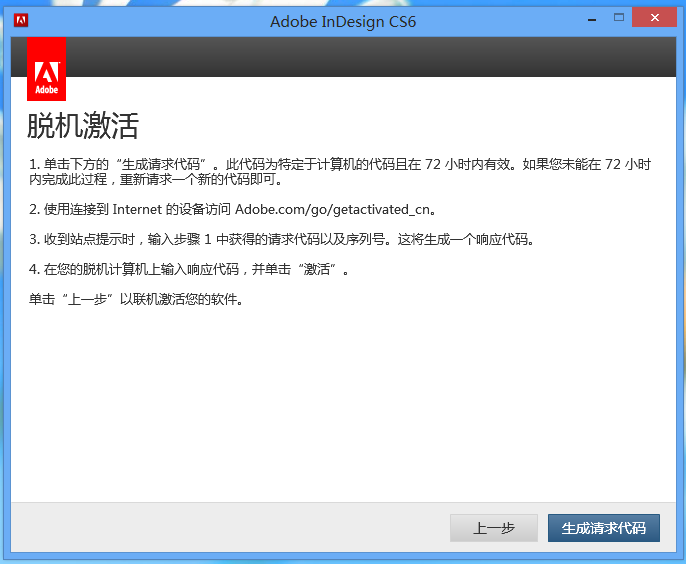
Task: Click the Adobe.com/go/getactivated_cn text
Action: click(332, 210)
